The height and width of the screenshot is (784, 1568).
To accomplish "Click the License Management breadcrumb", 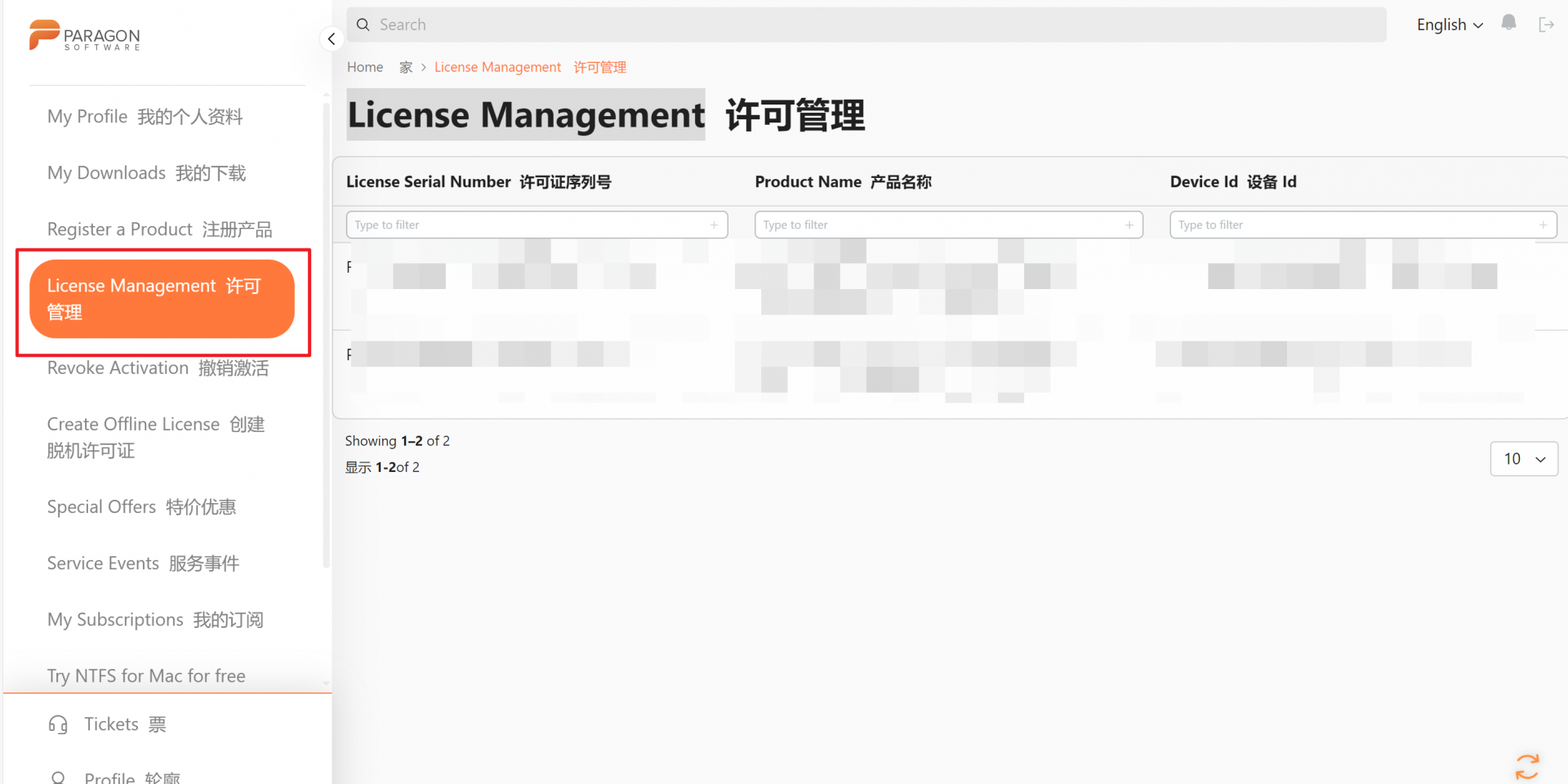I will [x=530, y=67].
